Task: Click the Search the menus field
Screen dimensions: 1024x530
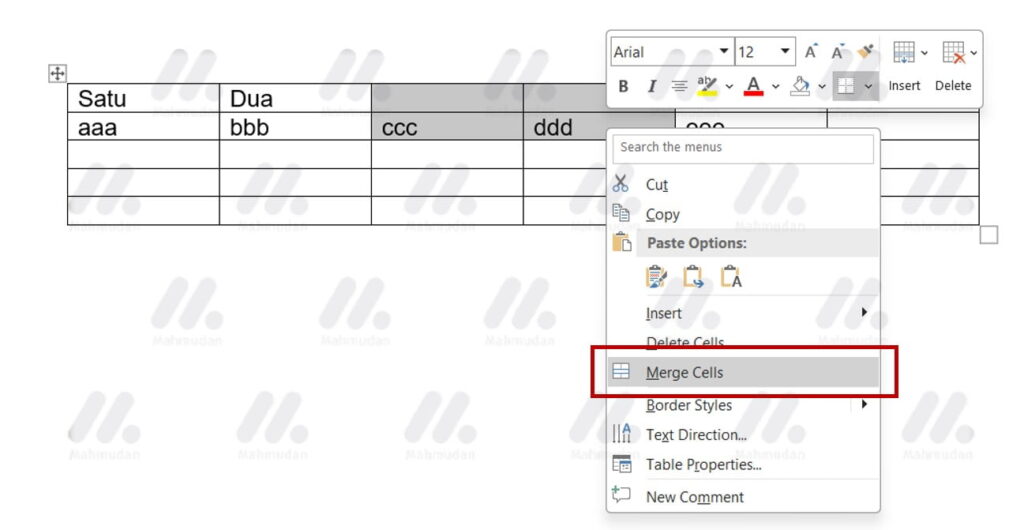Action: click(x=742, y=147)
